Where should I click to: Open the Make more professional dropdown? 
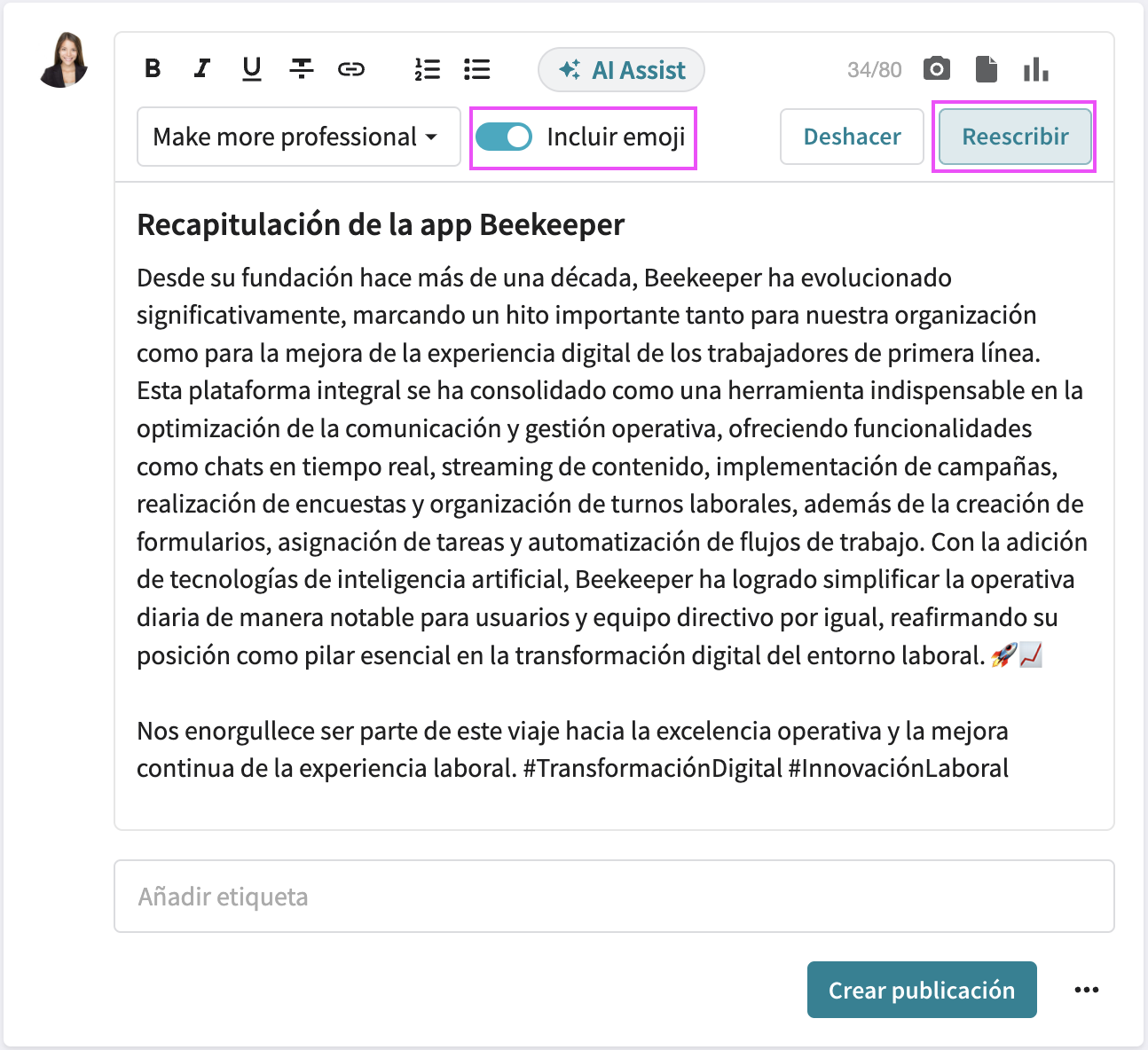coord(298,137)
